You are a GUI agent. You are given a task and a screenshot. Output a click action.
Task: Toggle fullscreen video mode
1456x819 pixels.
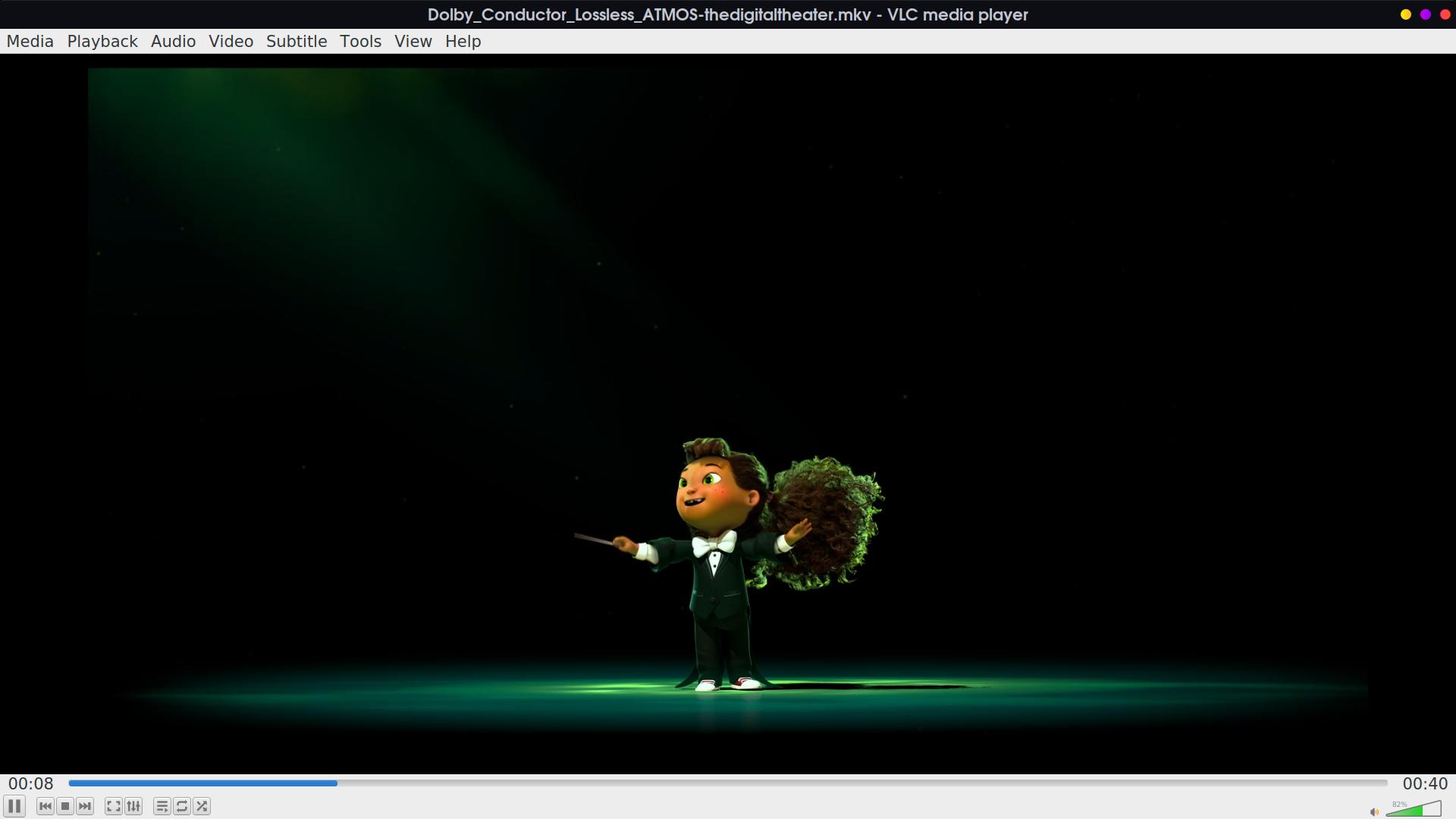pyautogui.click(x=113, y=806)
